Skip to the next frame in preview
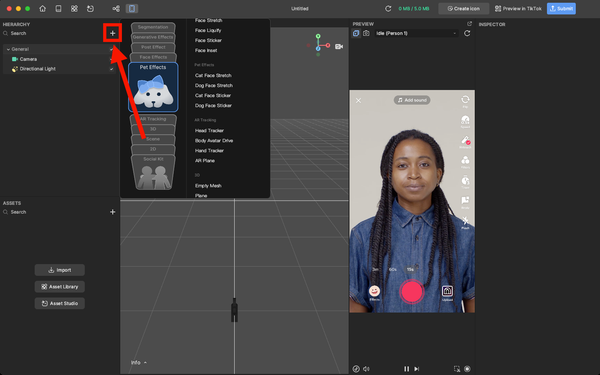The width and height of the screenshot is (600, 375). pyautogui.click(x=417, y=369)
